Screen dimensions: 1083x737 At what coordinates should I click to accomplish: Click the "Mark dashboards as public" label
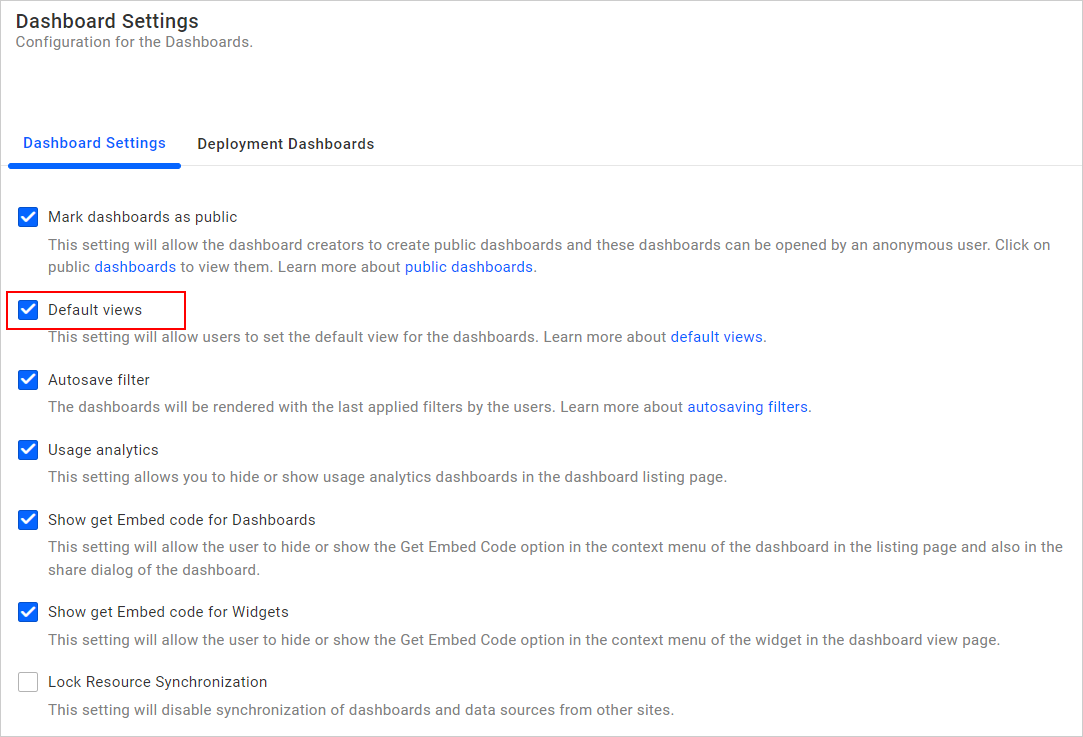coord(142,217)
